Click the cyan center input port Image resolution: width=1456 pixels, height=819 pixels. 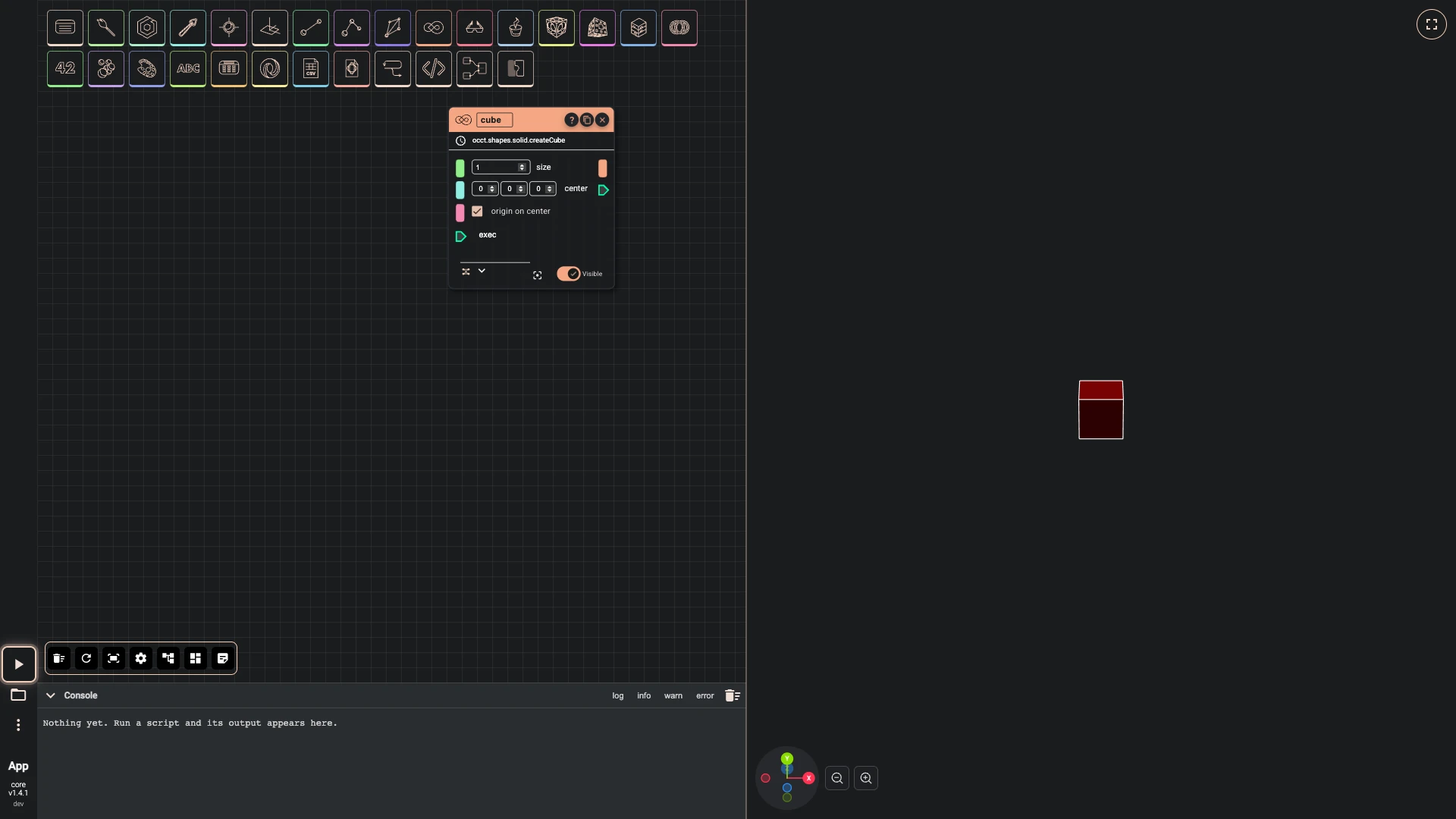click(460, 190)
